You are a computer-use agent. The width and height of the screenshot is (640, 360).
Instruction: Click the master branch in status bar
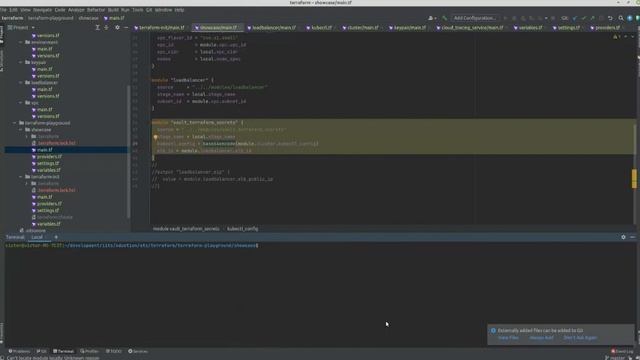615,358
